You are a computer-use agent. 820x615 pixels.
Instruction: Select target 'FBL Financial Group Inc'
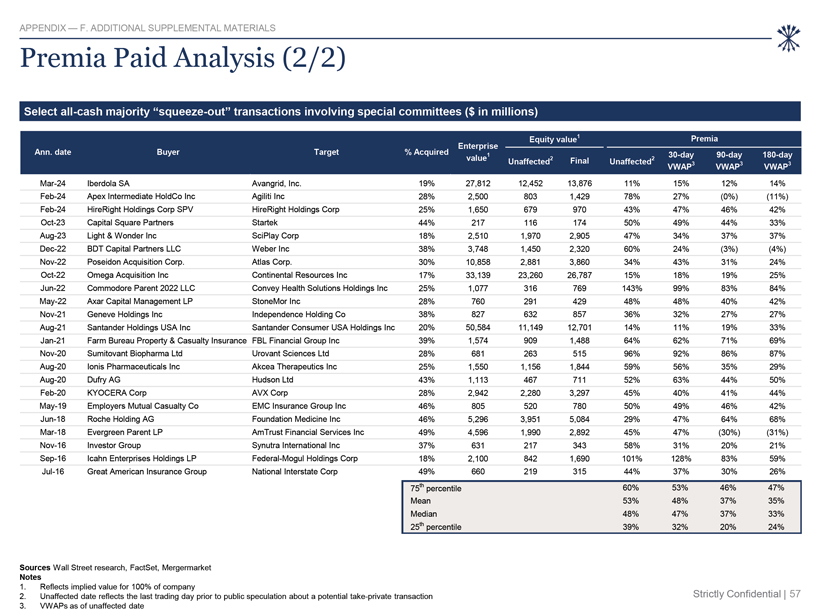pos(295,340)
